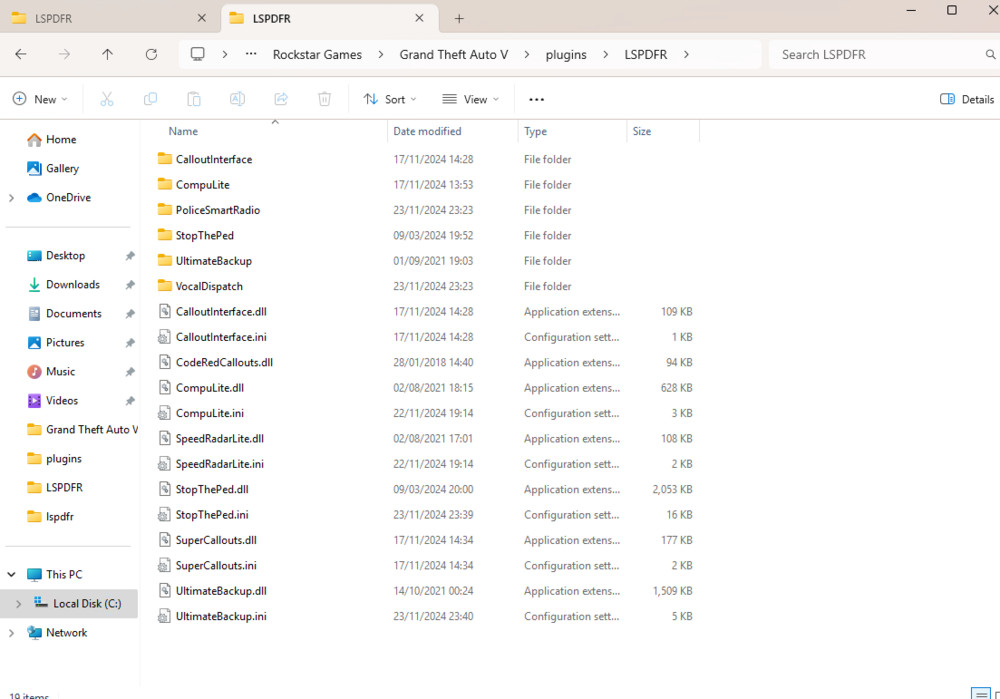1000x699 pixels.
Task: Click the Delete icon on the toolbar
Action: coord(322,99)
